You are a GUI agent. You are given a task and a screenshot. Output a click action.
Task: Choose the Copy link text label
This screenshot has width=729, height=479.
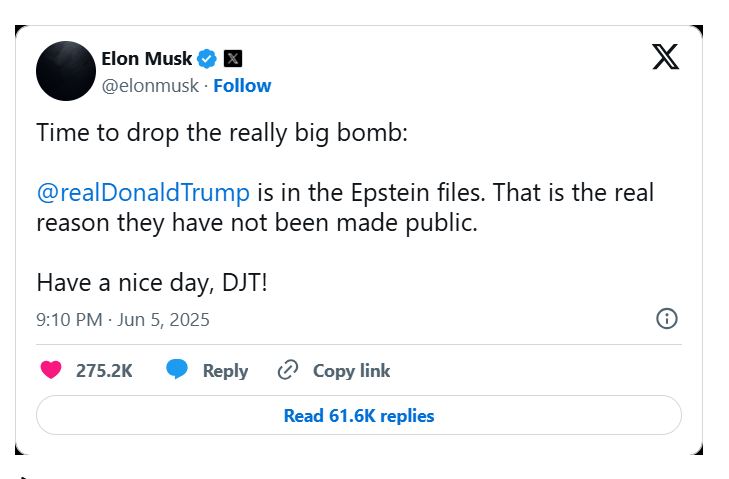pos(351,371)
